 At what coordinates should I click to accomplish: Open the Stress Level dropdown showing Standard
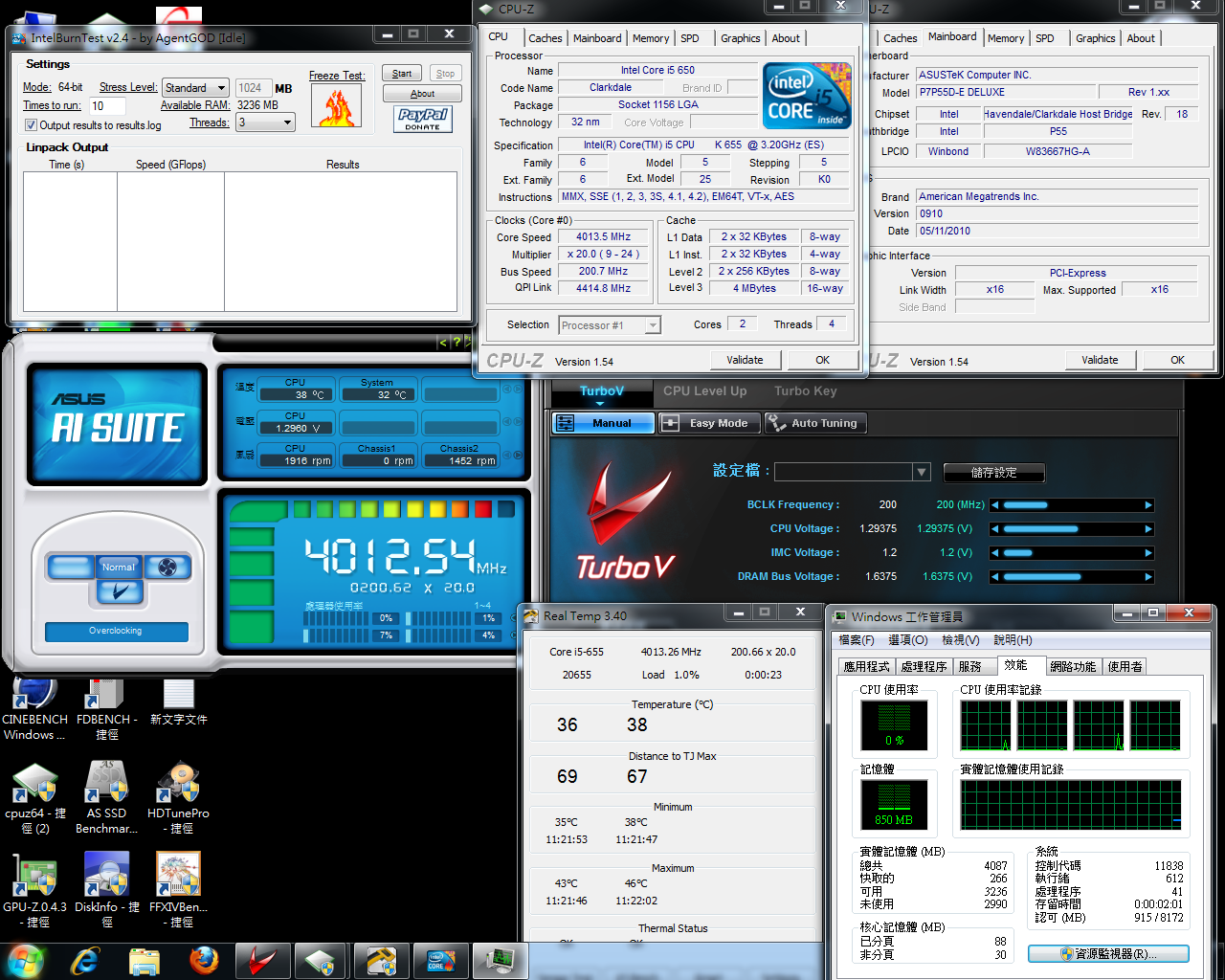click(194, 87)
